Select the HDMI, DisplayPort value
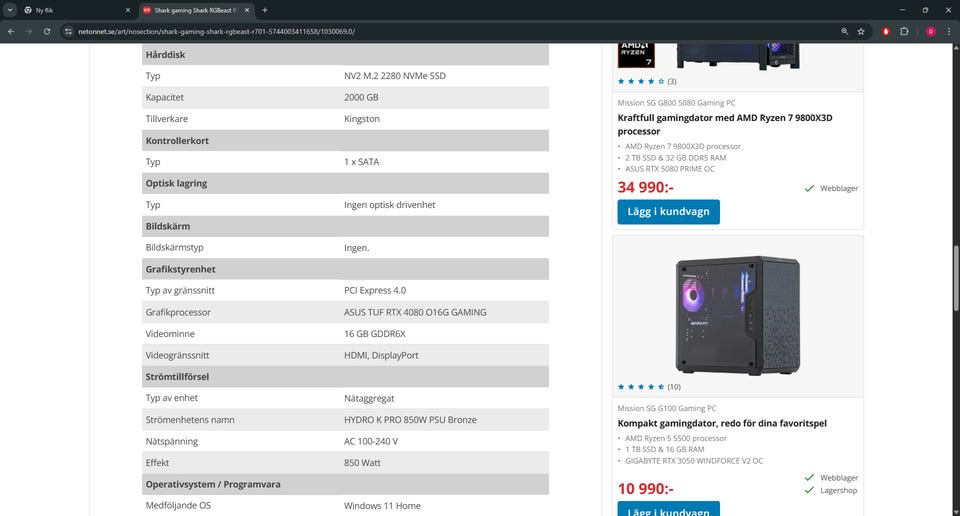 [x=381, y=355]
